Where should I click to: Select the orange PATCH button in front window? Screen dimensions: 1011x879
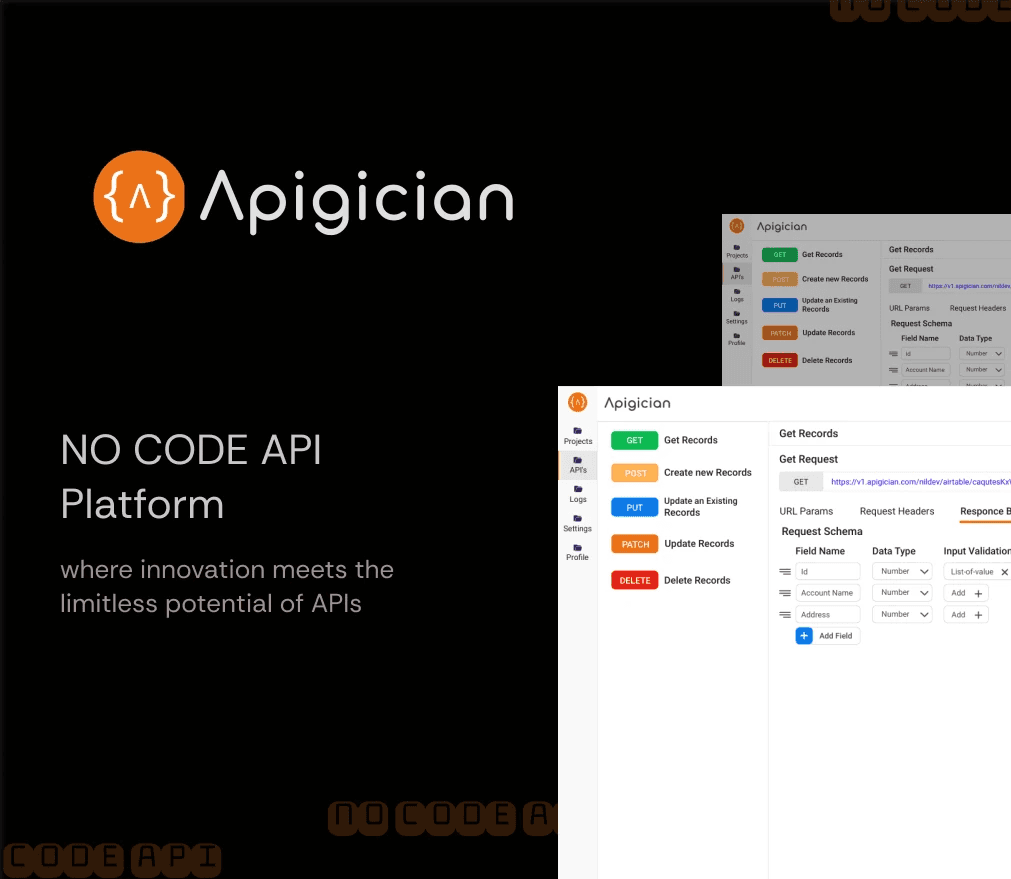click(634, 544)
